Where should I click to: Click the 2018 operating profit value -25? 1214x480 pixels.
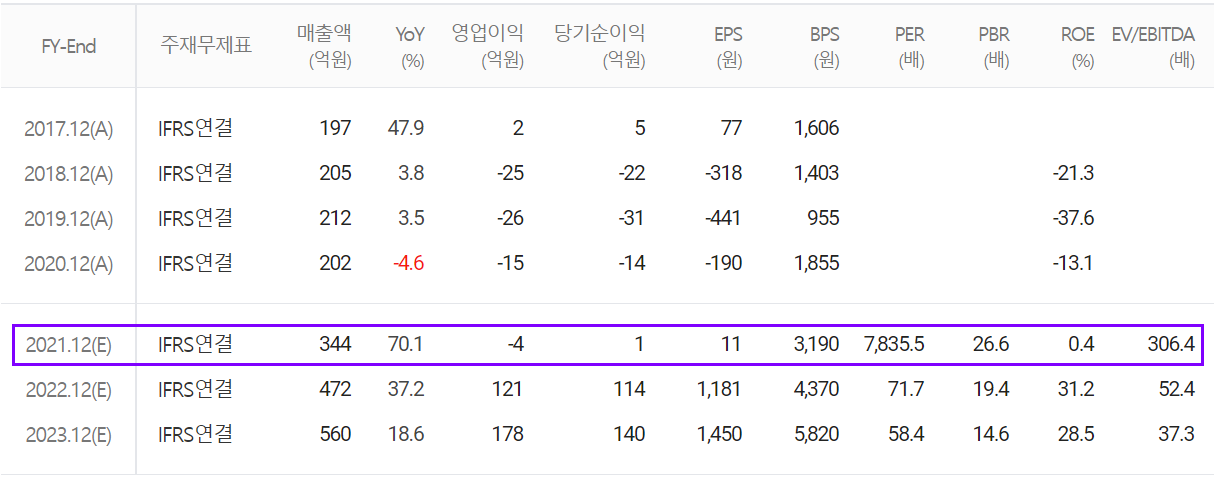click(510, 173)
